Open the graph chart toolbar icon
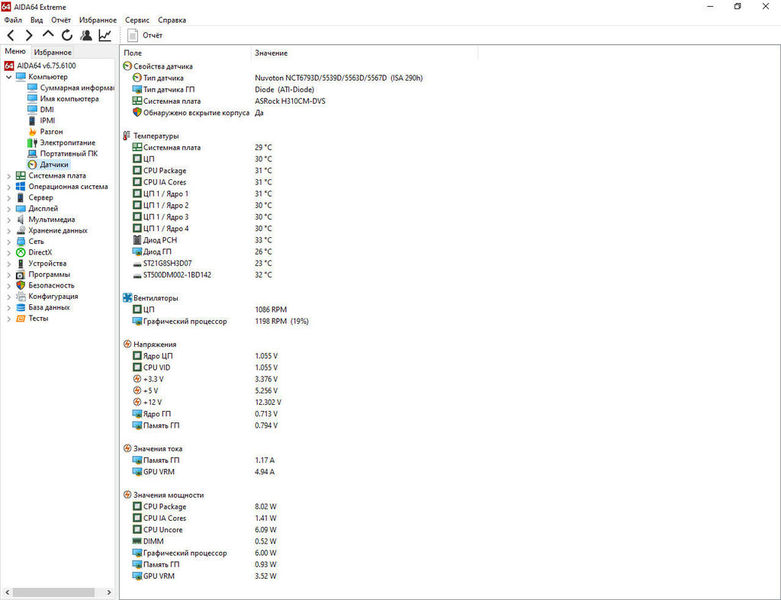Screen dimensions: 781x600 105,35
